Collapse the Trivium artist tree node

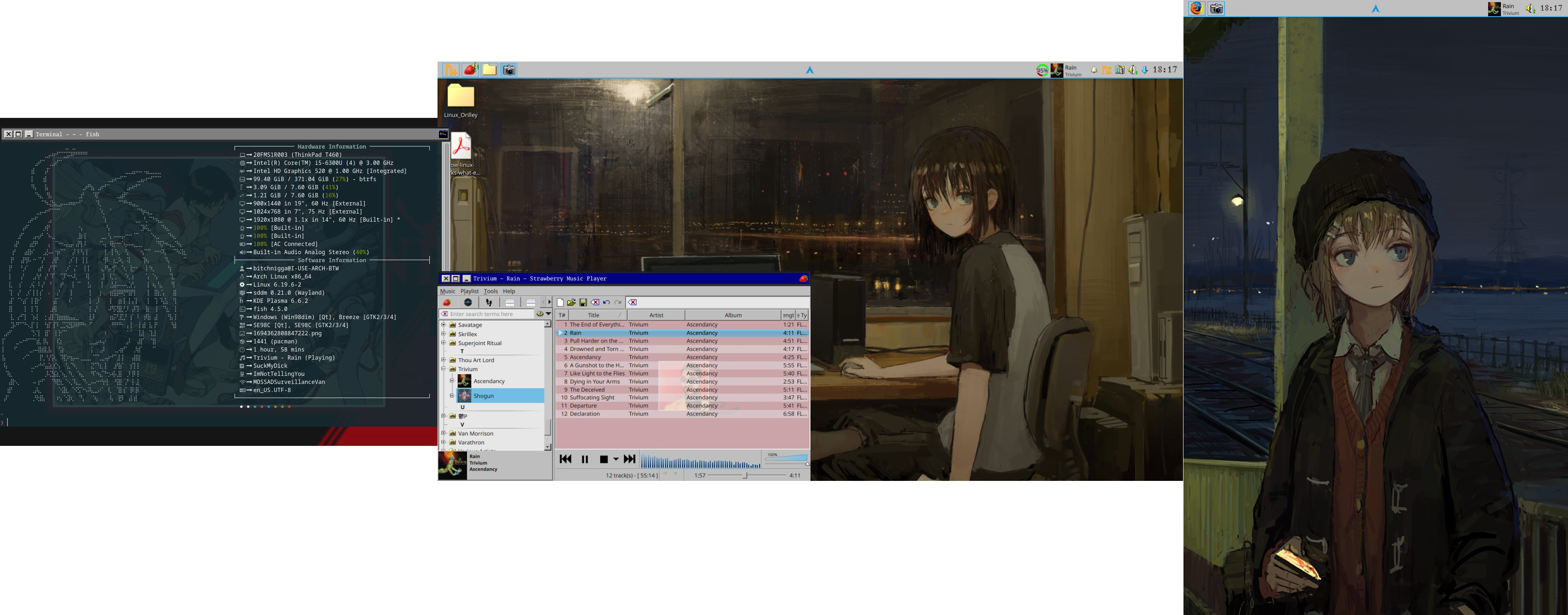click(444, 369)
